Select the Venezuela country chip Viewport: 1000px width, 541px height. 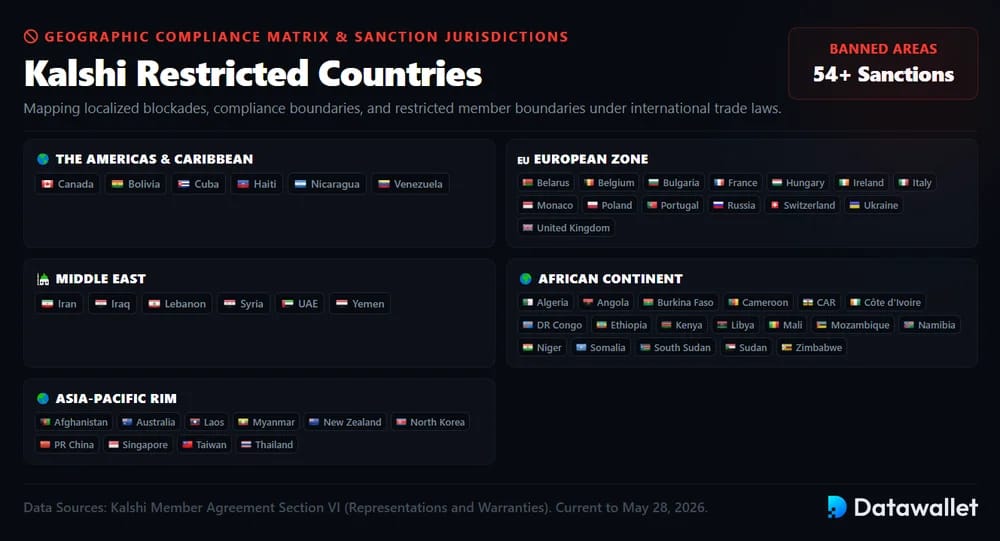point(411,184)
